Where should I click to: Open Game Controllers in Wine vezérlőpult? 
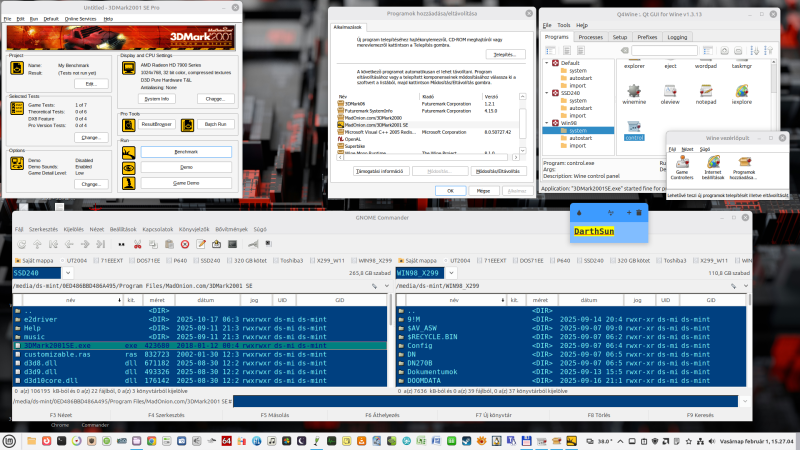pos(682,168)
